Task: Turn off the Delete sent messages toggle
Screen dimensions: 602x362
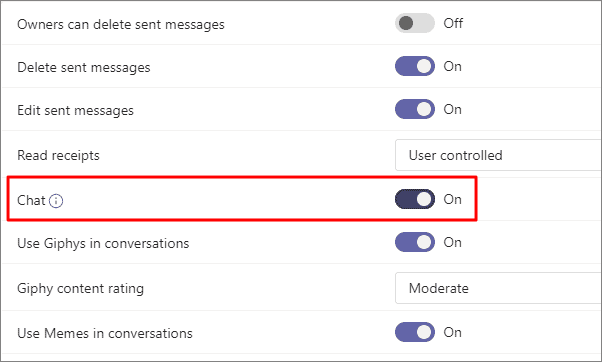Action: point(415,66)
